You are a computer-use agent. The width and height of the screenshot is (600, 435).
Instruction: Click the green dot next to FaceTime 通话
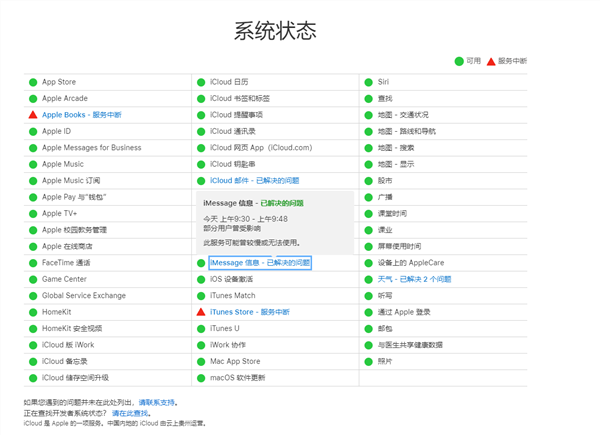pyautogui.click(x=33, y=263)
